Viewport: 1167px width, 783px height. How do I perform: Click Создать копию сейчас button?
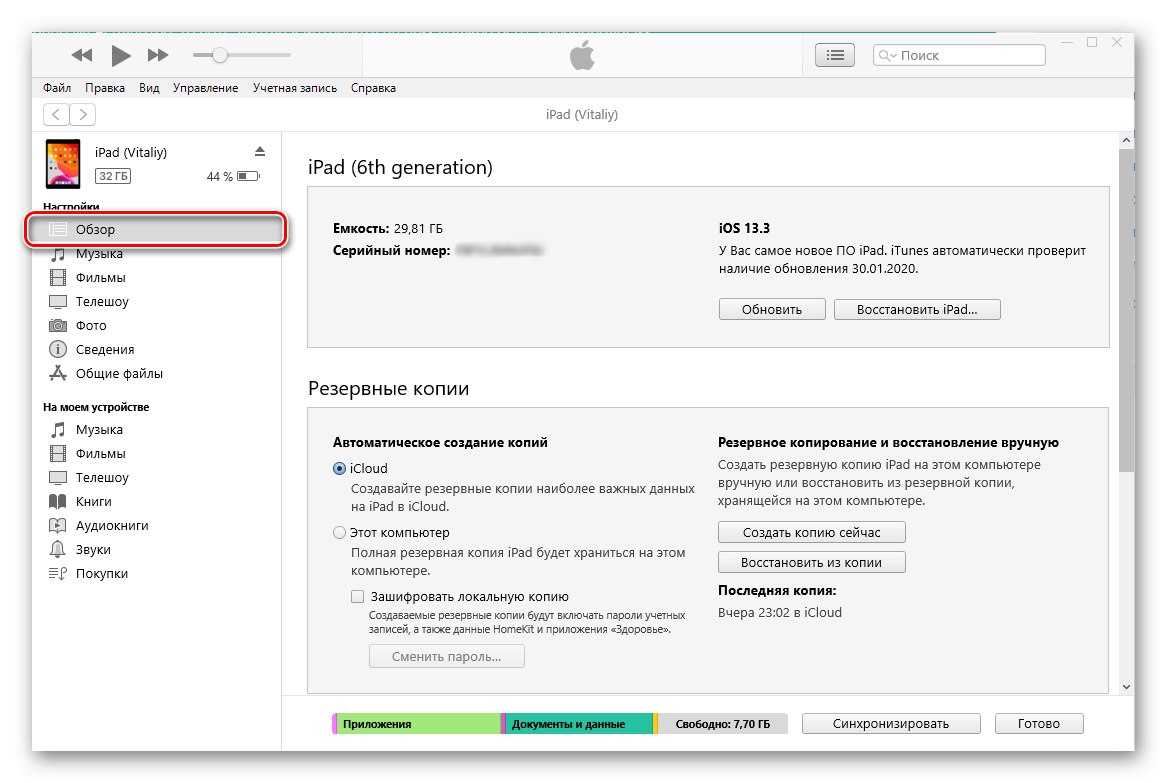(x=811, y=532)
